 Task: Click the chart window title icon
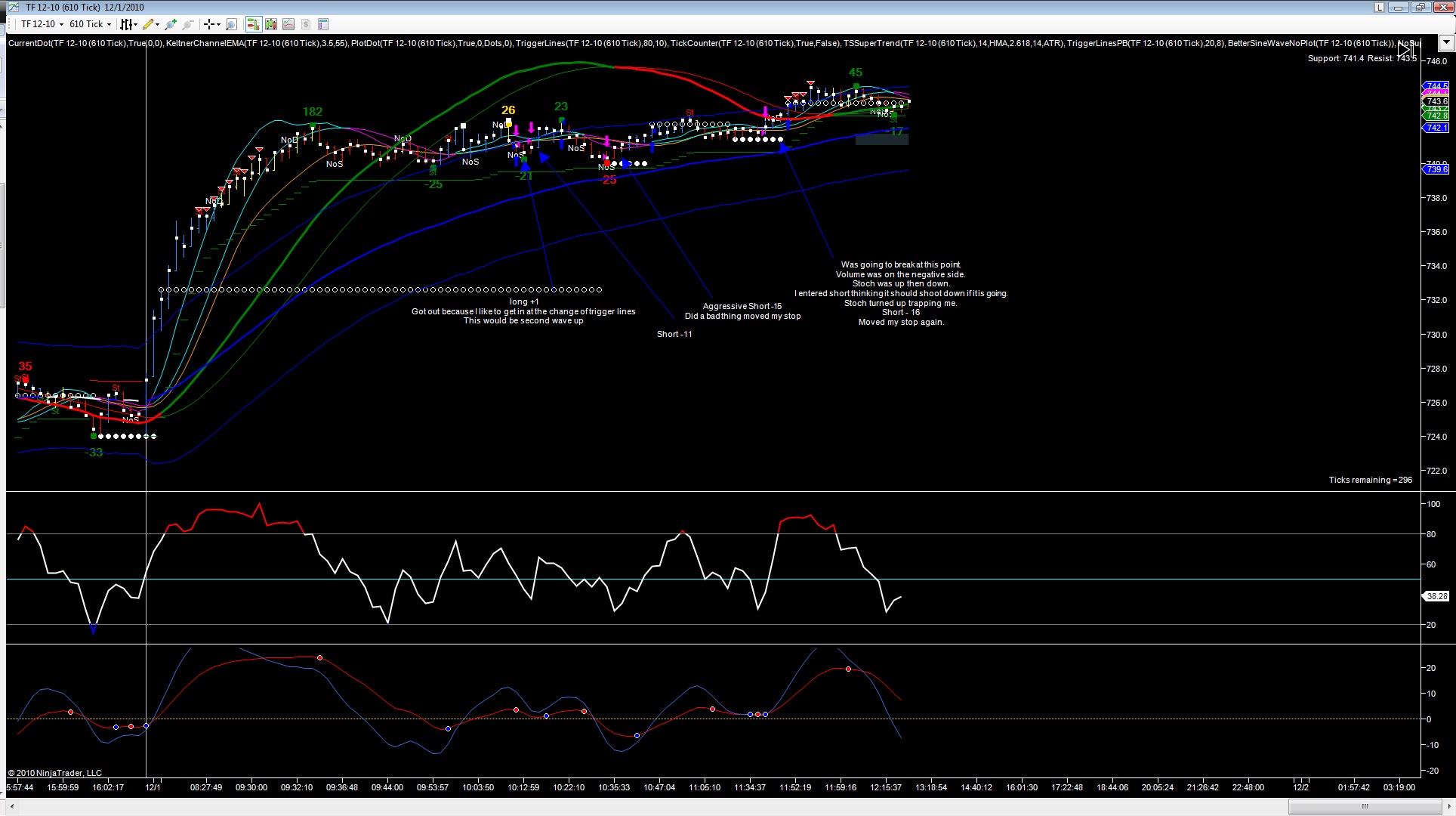click(14, 8)
